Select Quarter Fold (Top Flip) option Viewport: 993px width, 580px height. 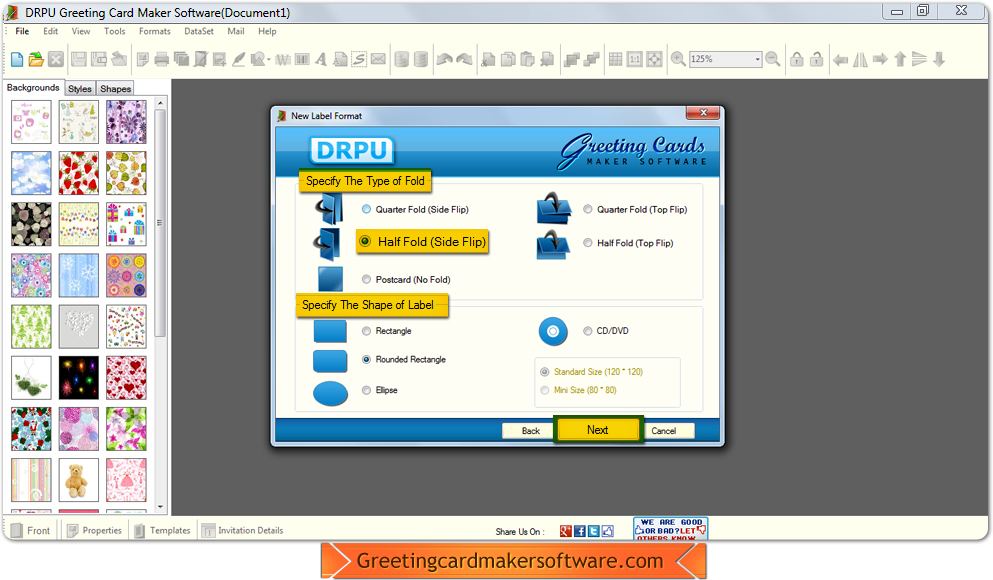[635, 210]
